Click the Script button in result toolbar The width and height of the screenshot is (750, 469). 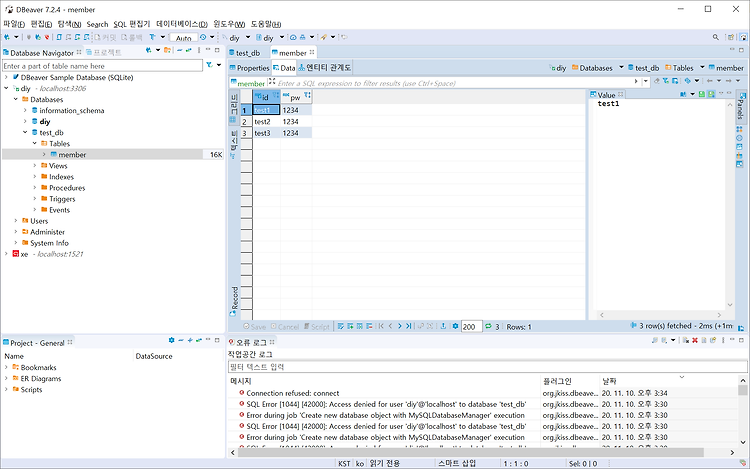tap(317, 327)
